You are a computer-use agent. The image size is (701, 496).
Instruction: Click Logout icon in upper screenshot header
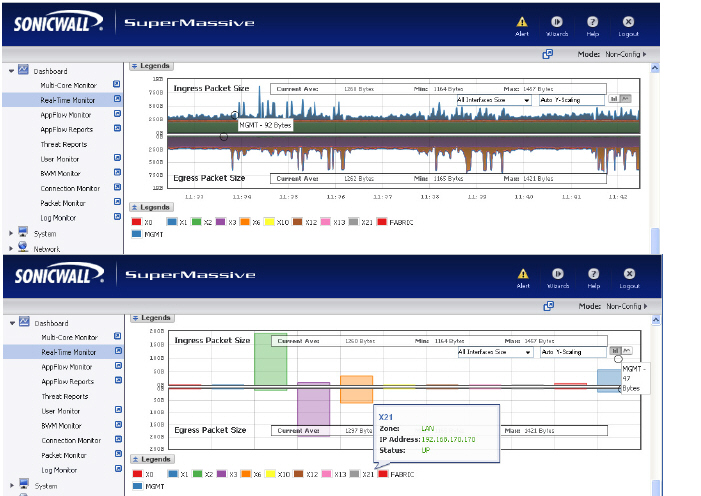pos(628,21)
